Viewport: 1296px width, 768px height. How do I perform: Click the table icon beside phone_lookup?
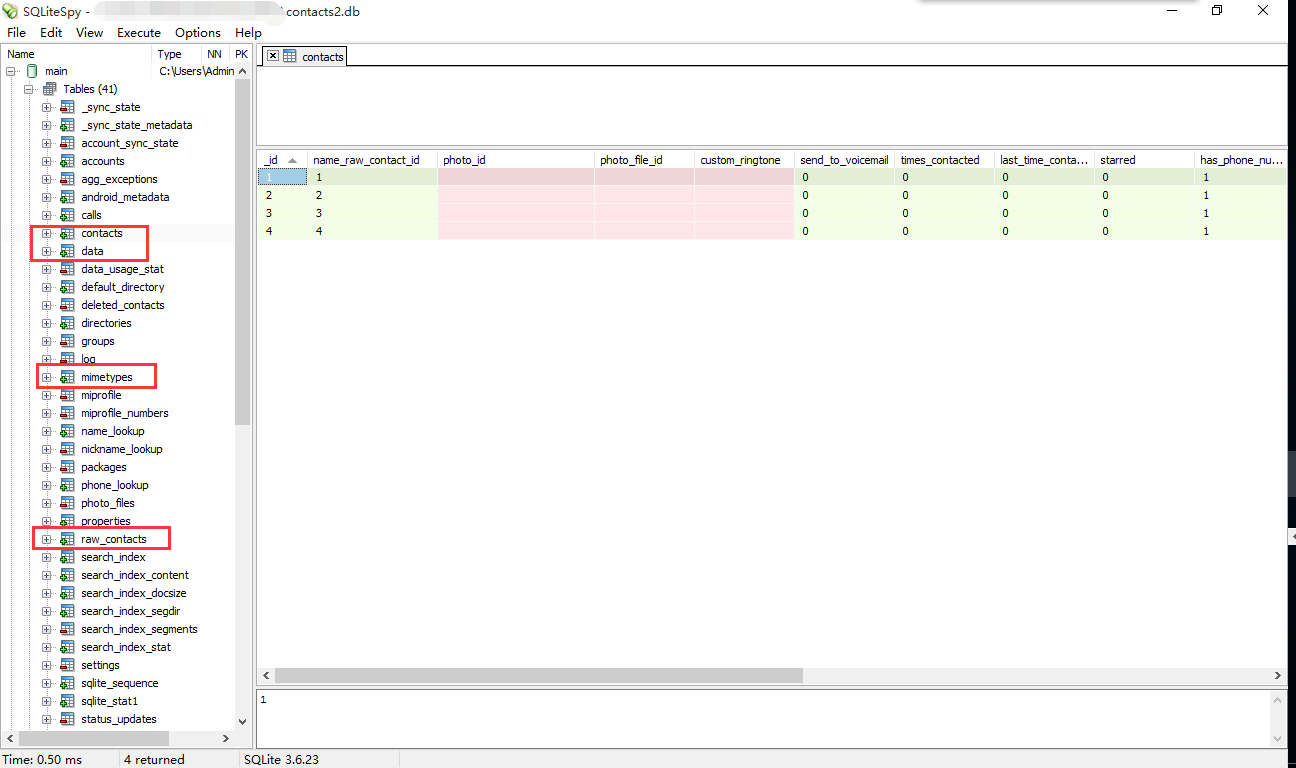[67, 485]
